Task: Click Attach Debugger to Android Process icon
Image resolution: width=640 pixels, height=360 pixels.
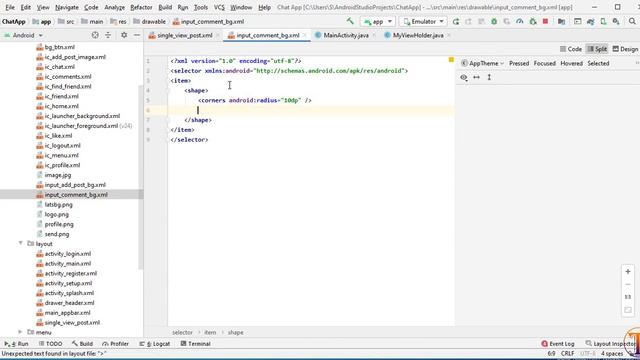Action: [x=533, y=22]
